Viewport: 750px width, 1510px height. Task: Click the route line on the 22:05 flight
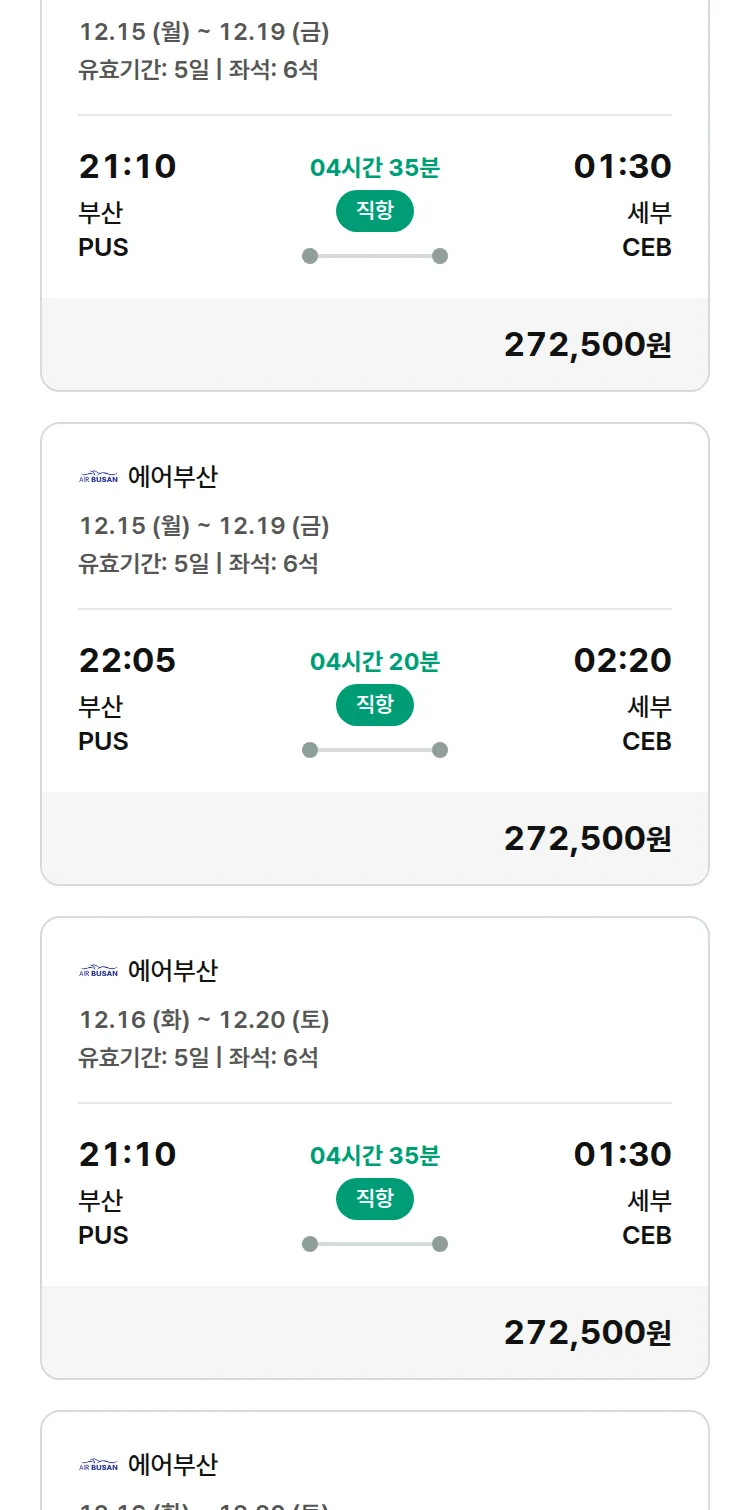click(374, 750)
